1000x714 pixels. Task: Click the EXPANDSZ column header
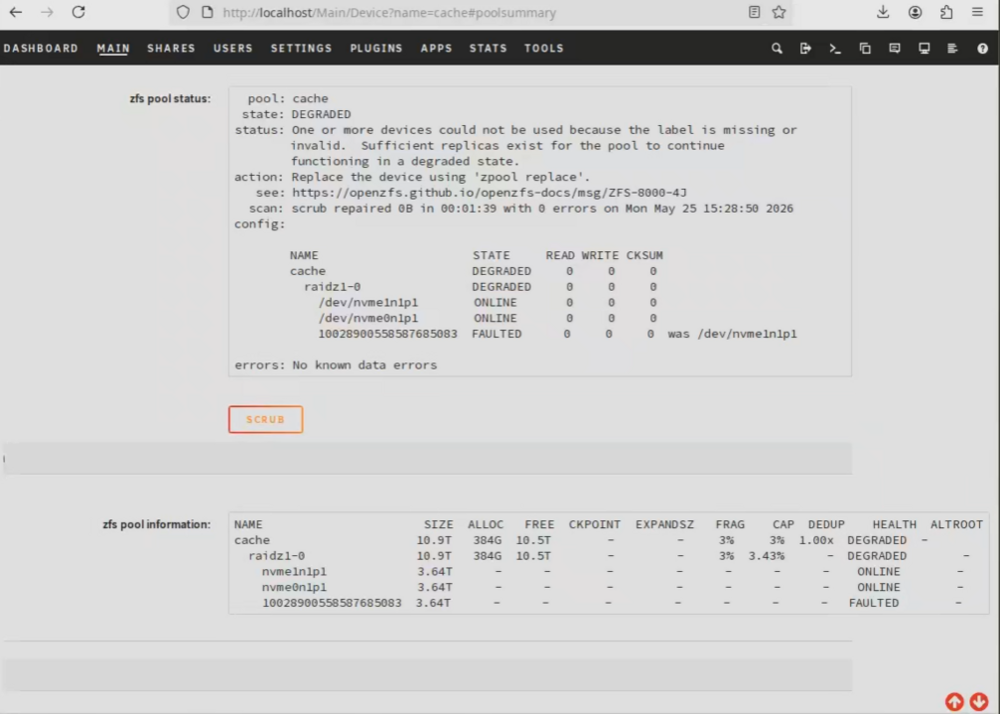[664, 525]
